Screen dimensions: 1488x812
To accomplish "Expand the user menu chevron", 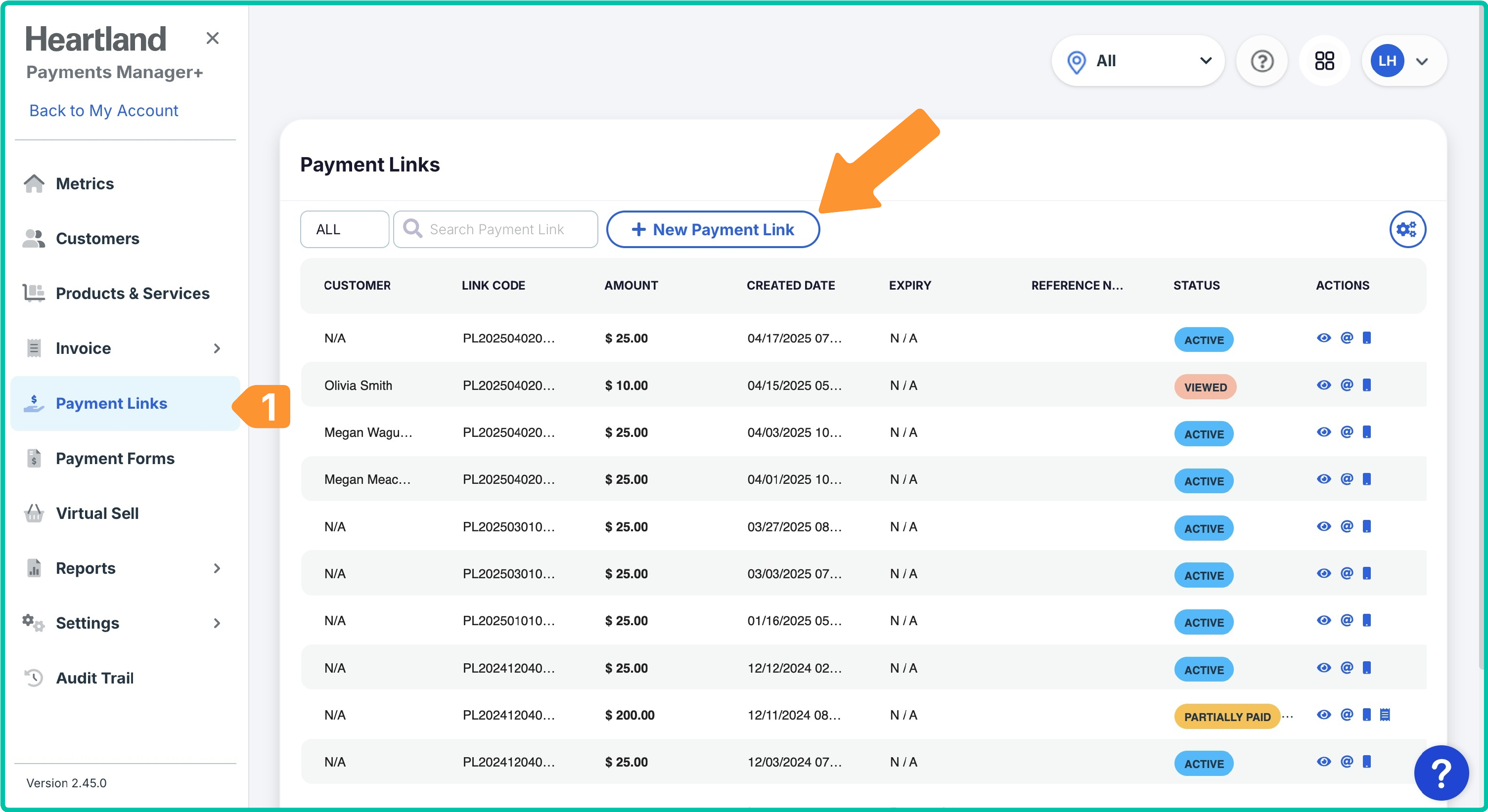I will coord(1422,61).
